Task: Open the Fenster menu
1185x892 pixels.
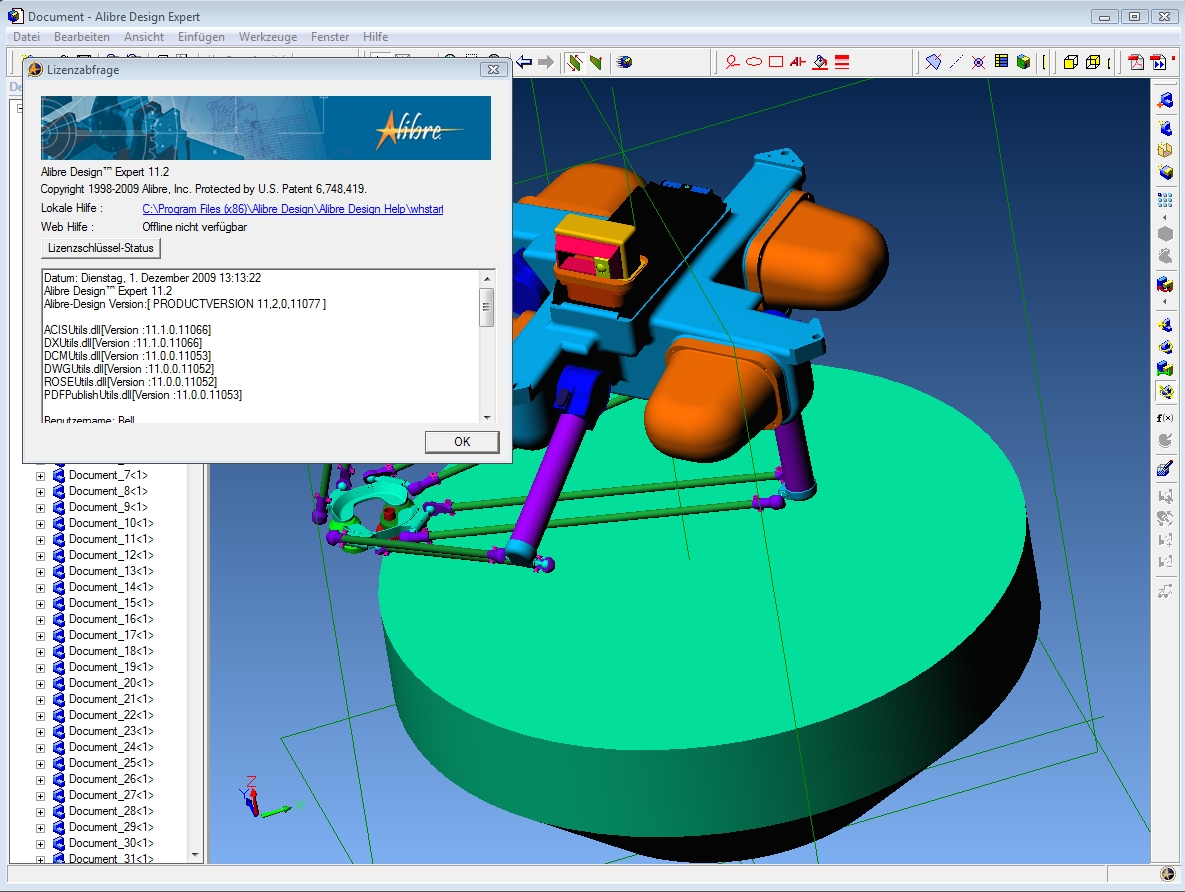Action: click(330, 36)
